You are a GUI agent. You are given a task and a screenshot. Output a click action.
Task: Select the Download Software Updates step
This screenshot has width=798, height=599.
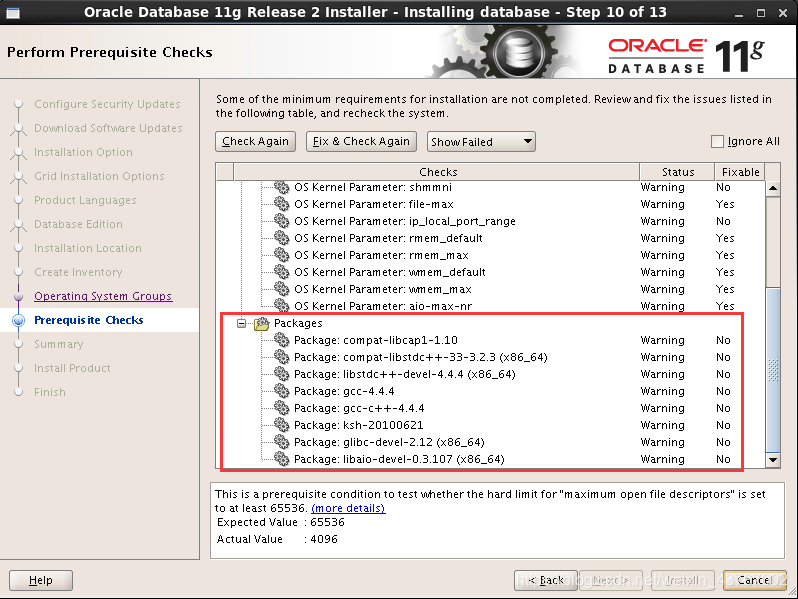click(108, 128)
